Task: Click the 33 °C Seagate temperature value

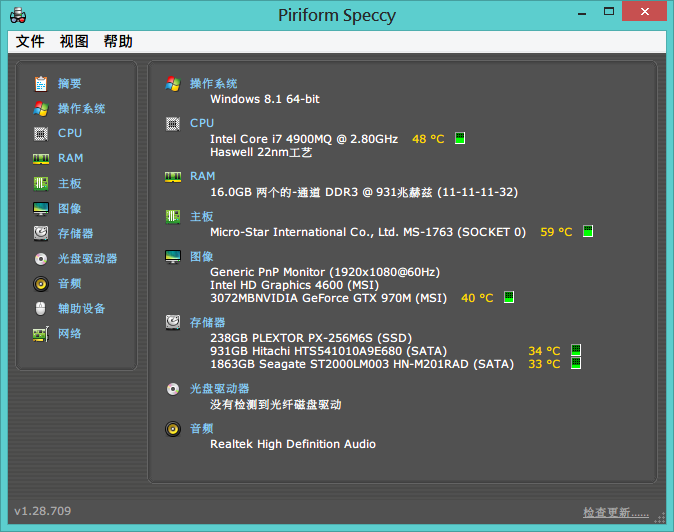Action: coord(544,364)
